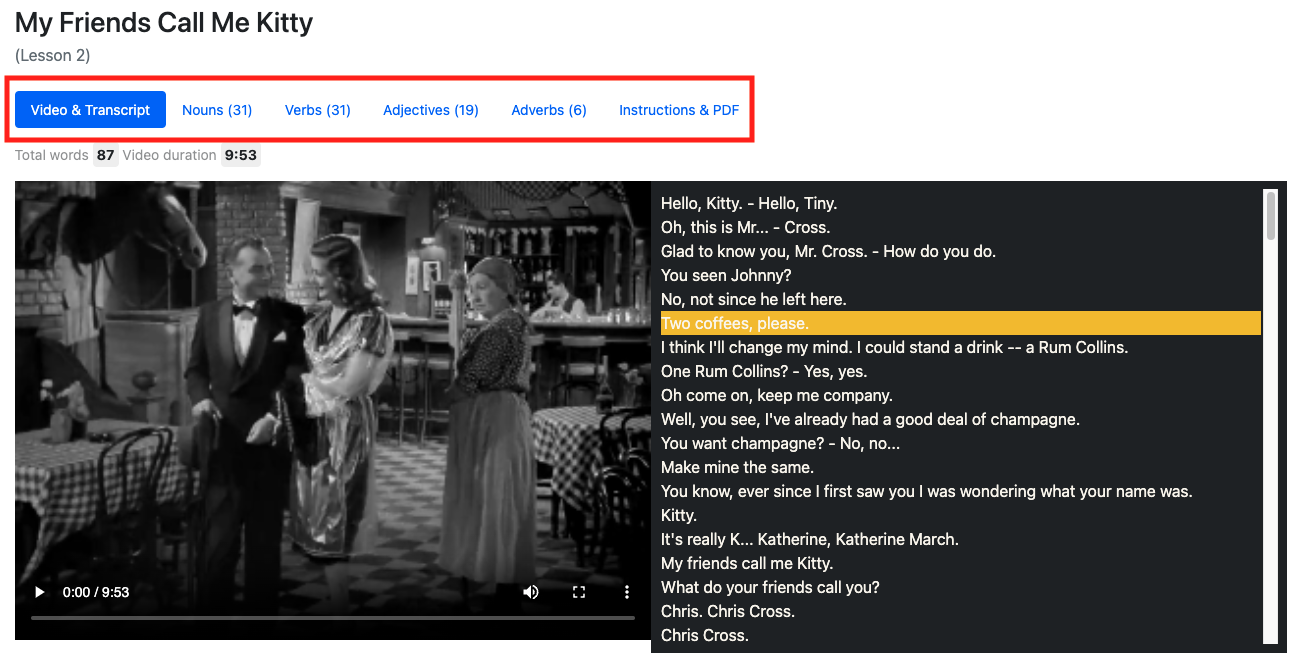Select line "Hello, Kitty. - Hello, Tiny."
The width and height of the screenshot is (1293, 662).
[x=749, y=203]
